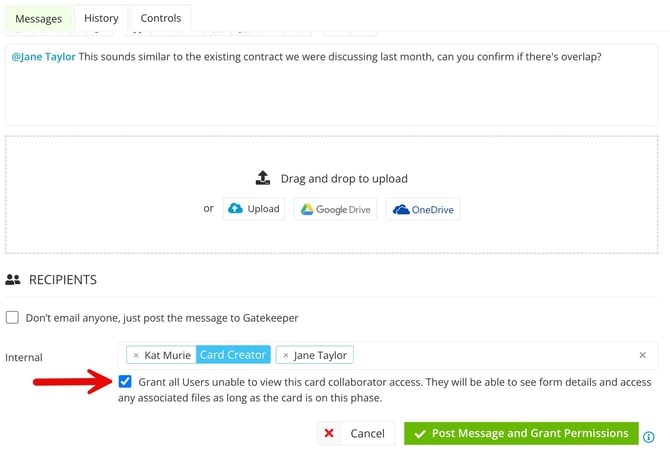The width and height of the screenshot is (670, 462).
Task: Open the History tab
Action: click(x=101, y=18)
